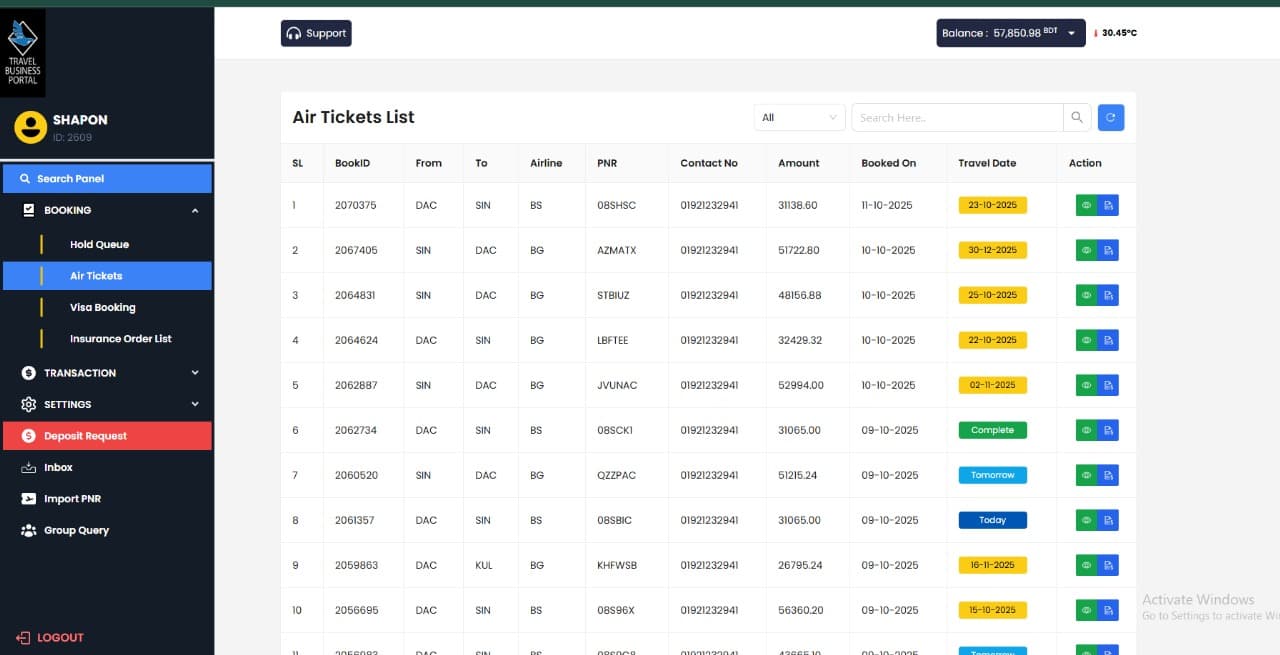The width and height of the screenshot is (1280, 655).
Task: Refresh the Air Tickets list
Action: [x=1110, y=117]
